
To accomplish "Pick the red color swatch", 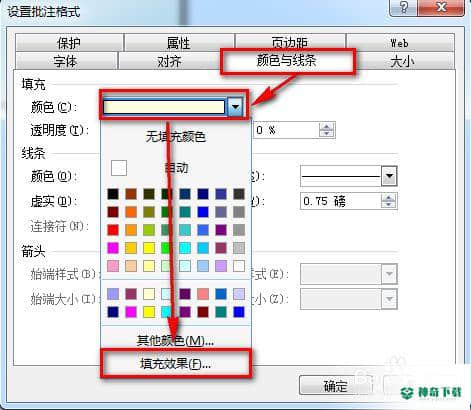I will pyautogui.click(x=113, y=230).
